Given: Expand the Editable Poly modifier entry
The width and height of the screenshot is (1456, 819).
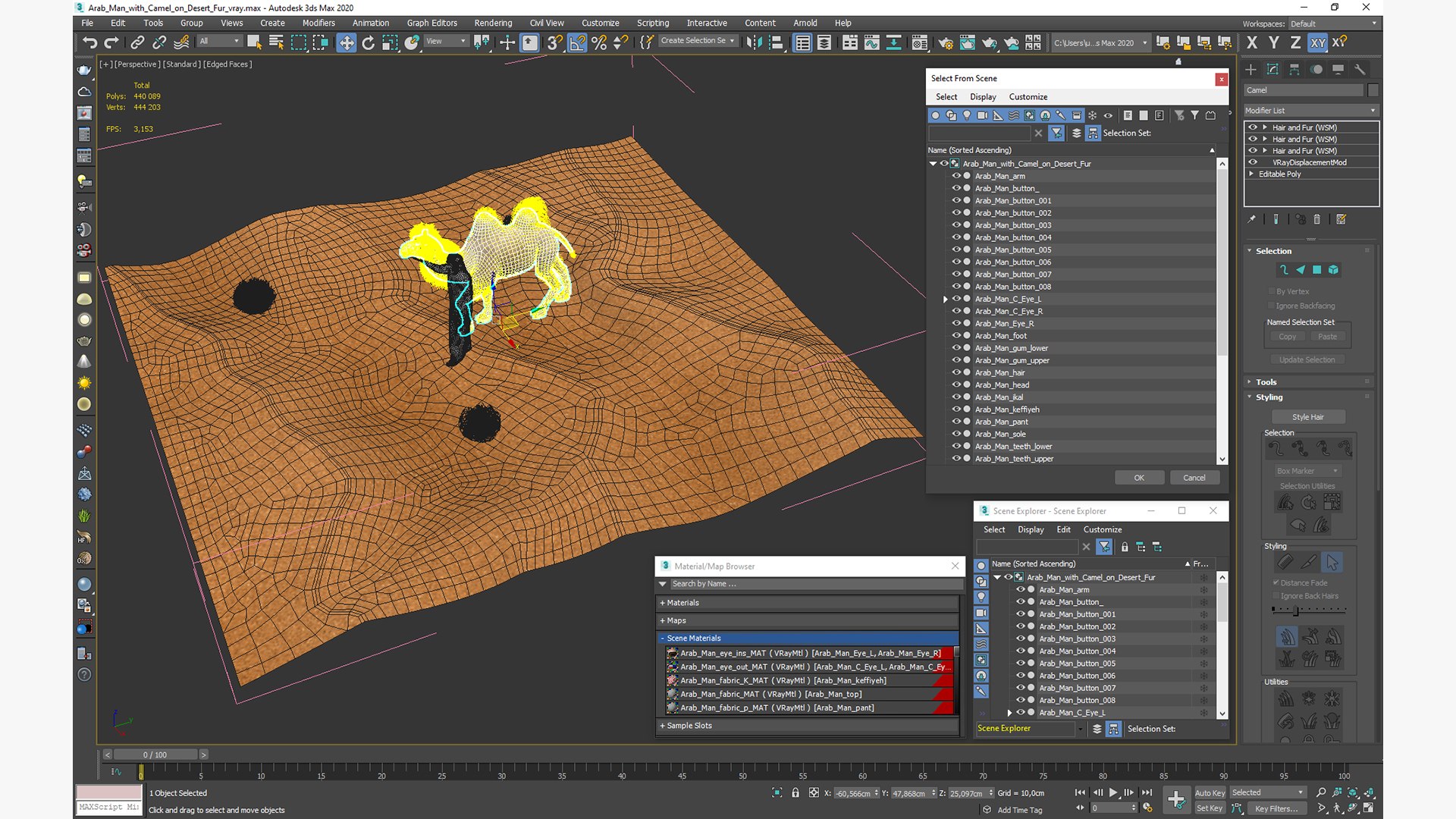Looking at the screenshot, I should 1251,174.
